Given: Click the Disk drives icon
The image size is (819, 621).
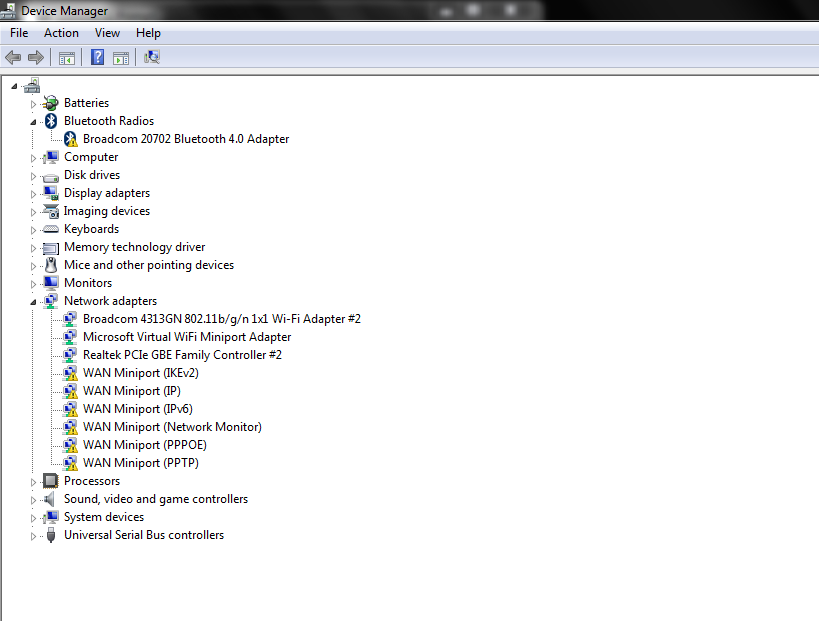Looking at the screenshot, I should tap(51, 177).
